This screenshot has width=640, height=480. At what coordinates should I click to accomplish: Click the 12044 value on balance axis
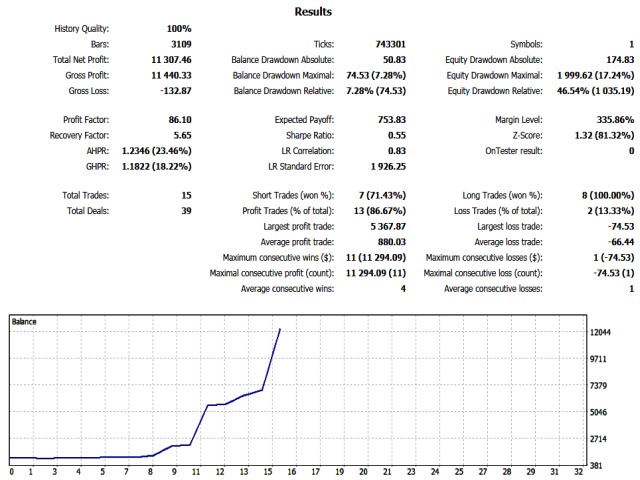pyautogui.click(x=600, y=332)
